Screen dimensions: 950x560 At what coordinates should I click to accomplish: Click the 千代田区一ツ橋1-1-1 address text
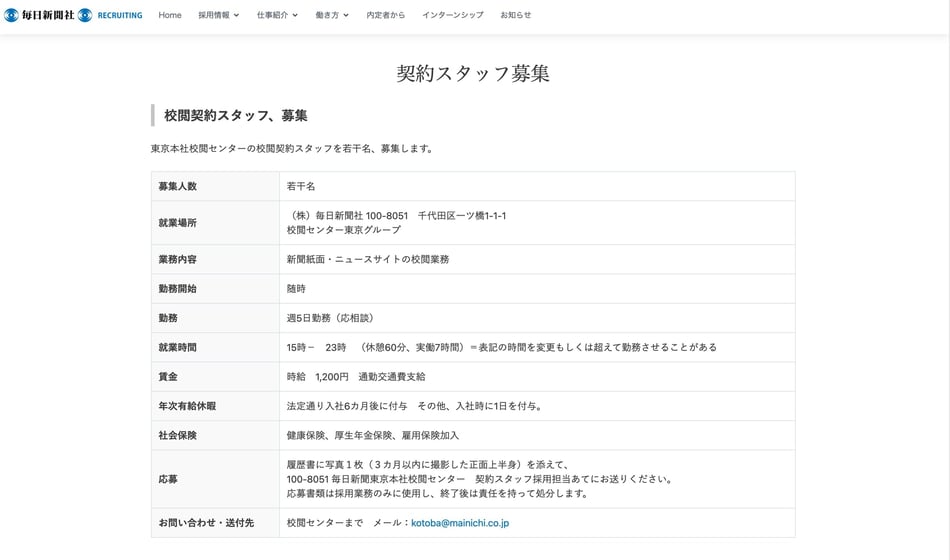pos(462,215)
